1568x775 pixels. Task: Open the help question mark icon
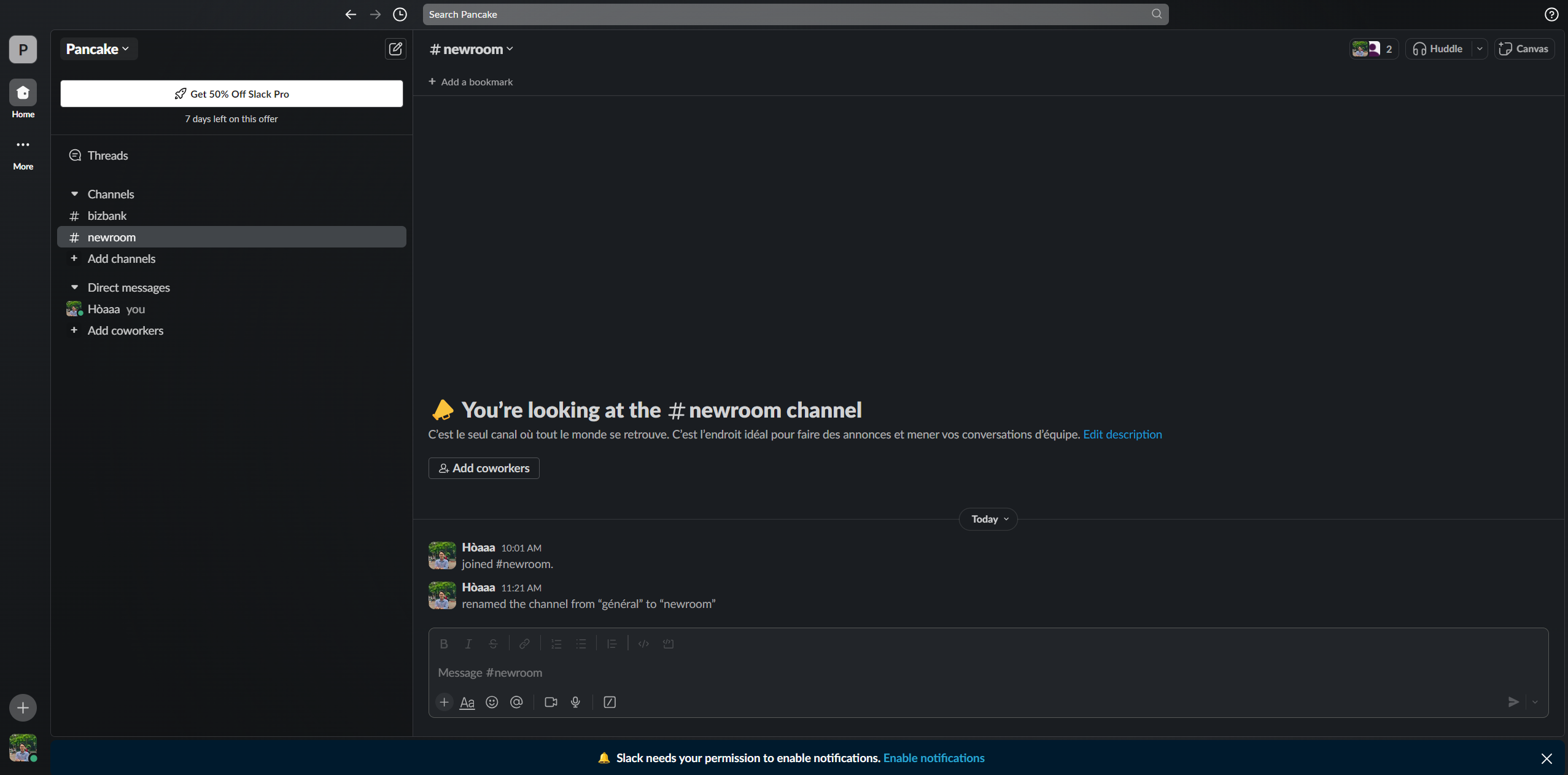tap(1551, 14)
